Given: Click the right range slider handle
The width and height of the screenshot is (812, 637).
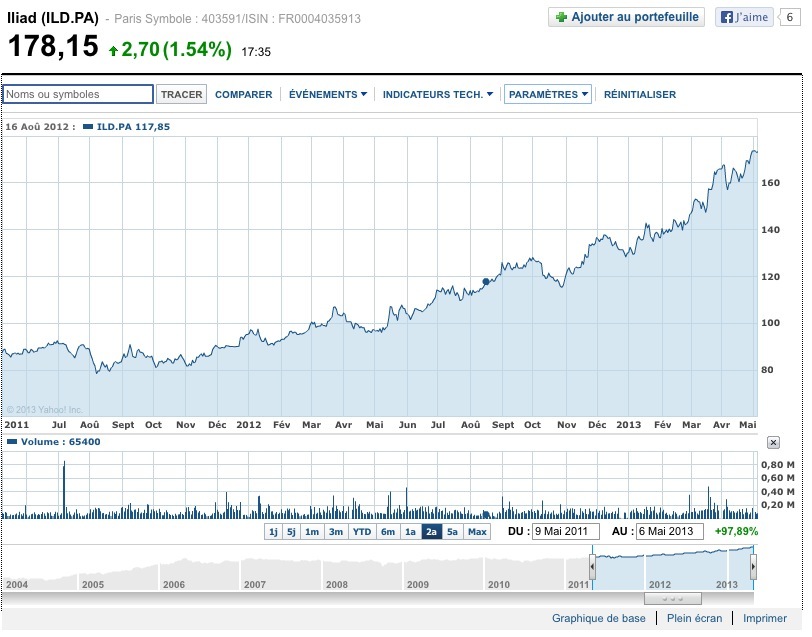Looking at the screenshot, I should click(753, 567).
